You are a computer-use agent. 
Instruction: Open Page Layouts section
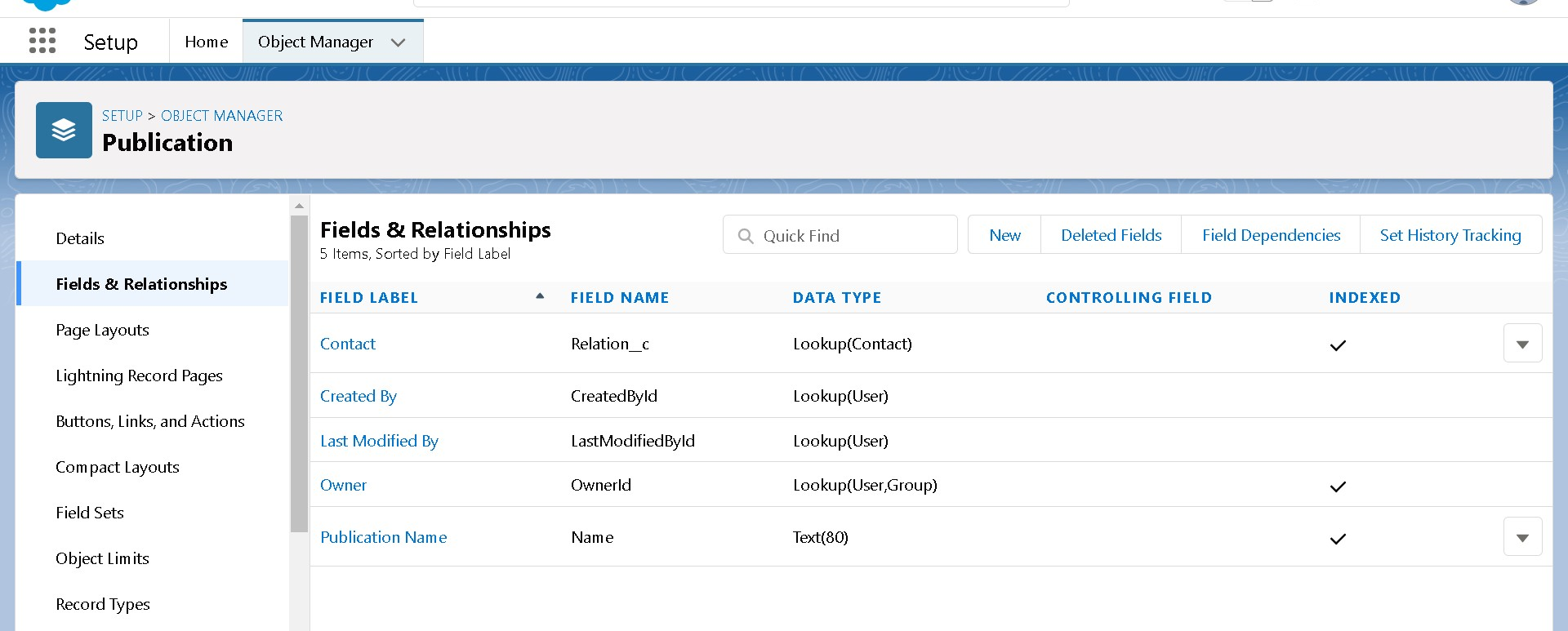[x=103, y=330]
